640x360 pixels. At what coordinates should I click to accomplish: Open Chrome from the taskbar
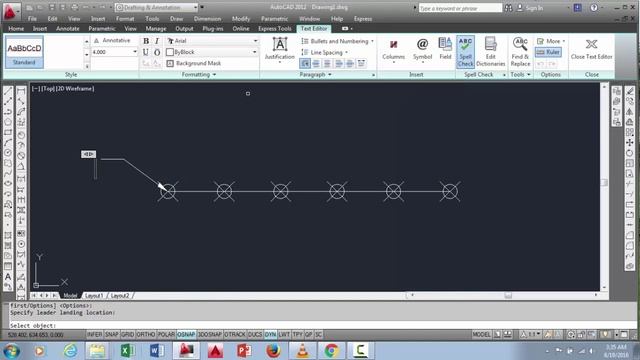pyautogui.click(x=331, y=351)
